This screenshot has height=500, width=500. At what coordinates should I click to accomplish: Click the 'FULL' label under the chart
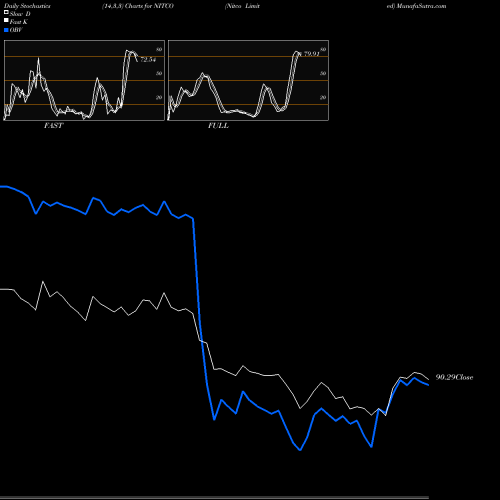click(218, 126)
